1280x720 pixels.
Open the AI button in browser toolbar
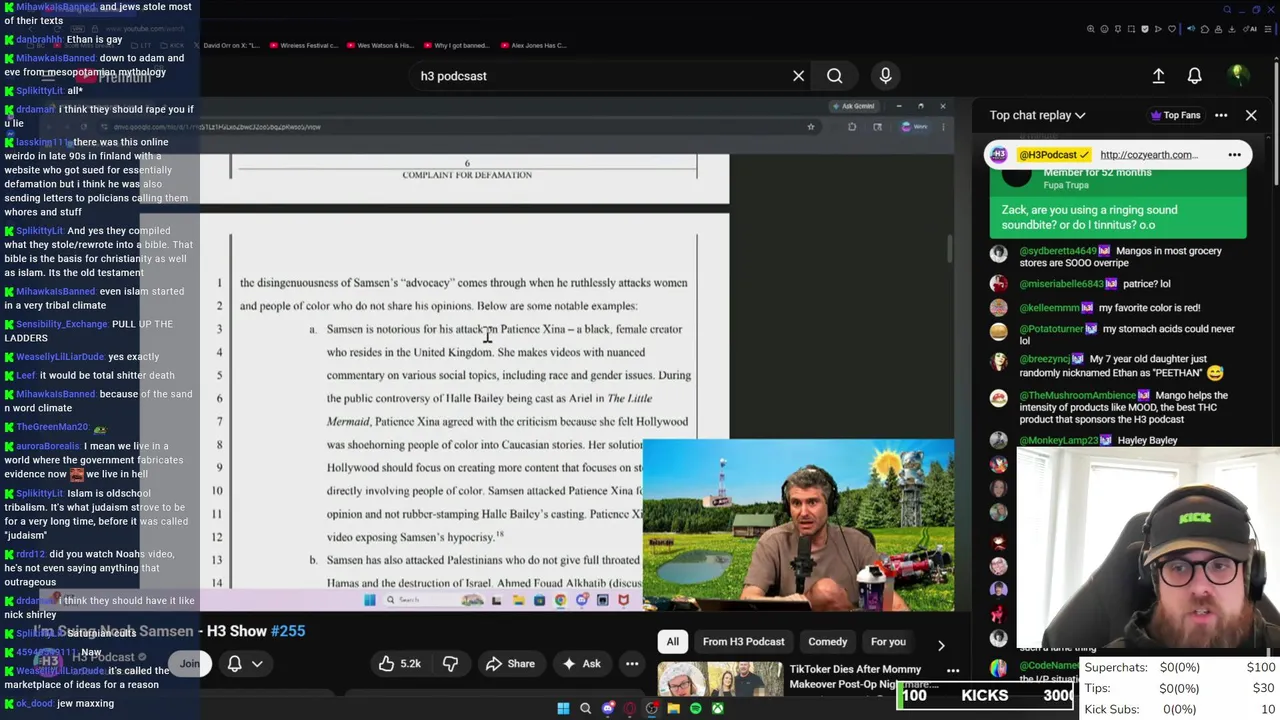click(1250, 29)
